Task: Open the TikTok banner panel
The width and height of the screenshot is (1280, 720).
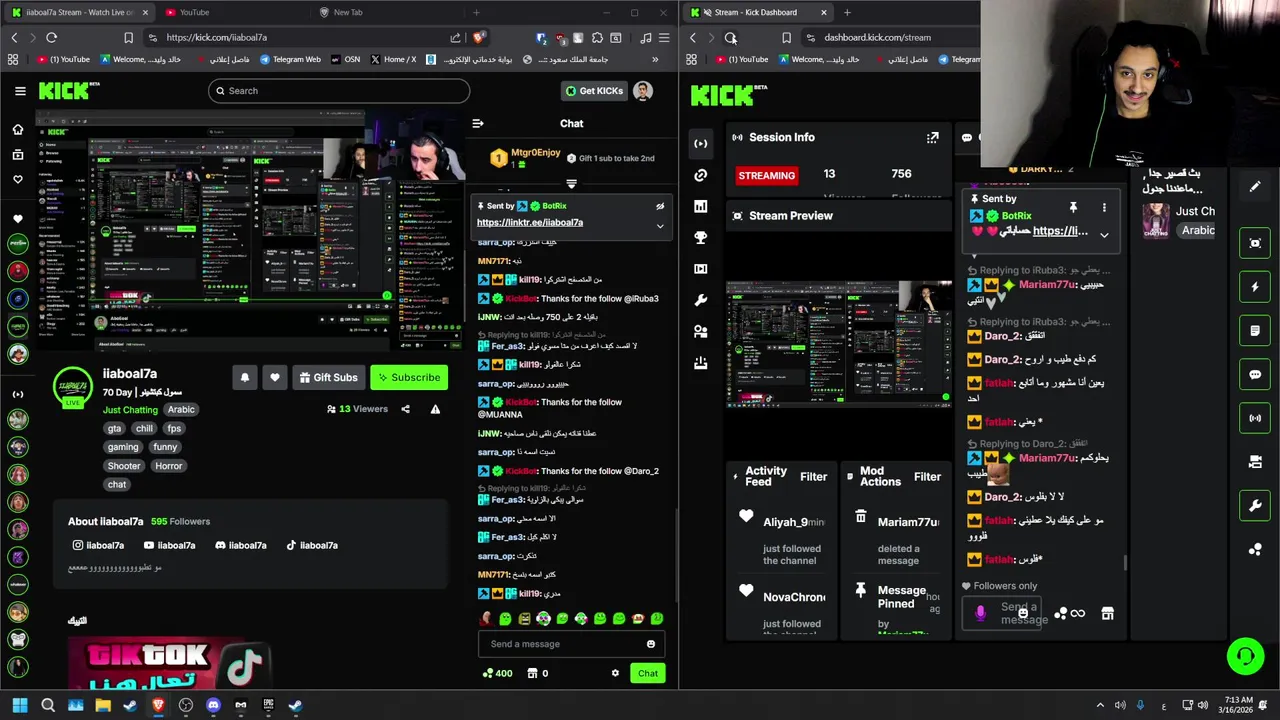Action: click(x=169, y=663)
